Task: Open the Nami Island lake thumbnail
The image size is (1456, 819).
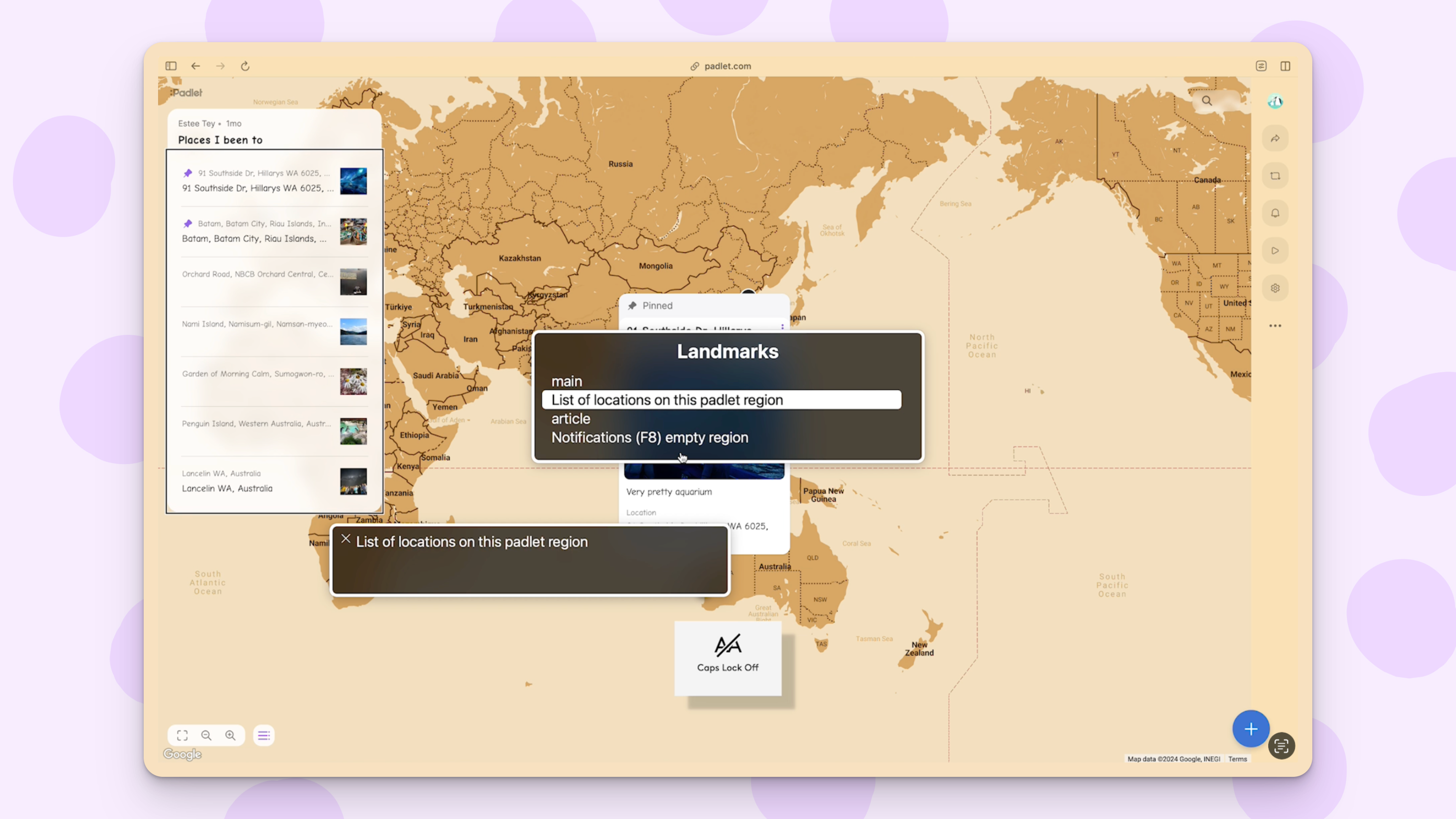Action: click(x=353, y=331)
